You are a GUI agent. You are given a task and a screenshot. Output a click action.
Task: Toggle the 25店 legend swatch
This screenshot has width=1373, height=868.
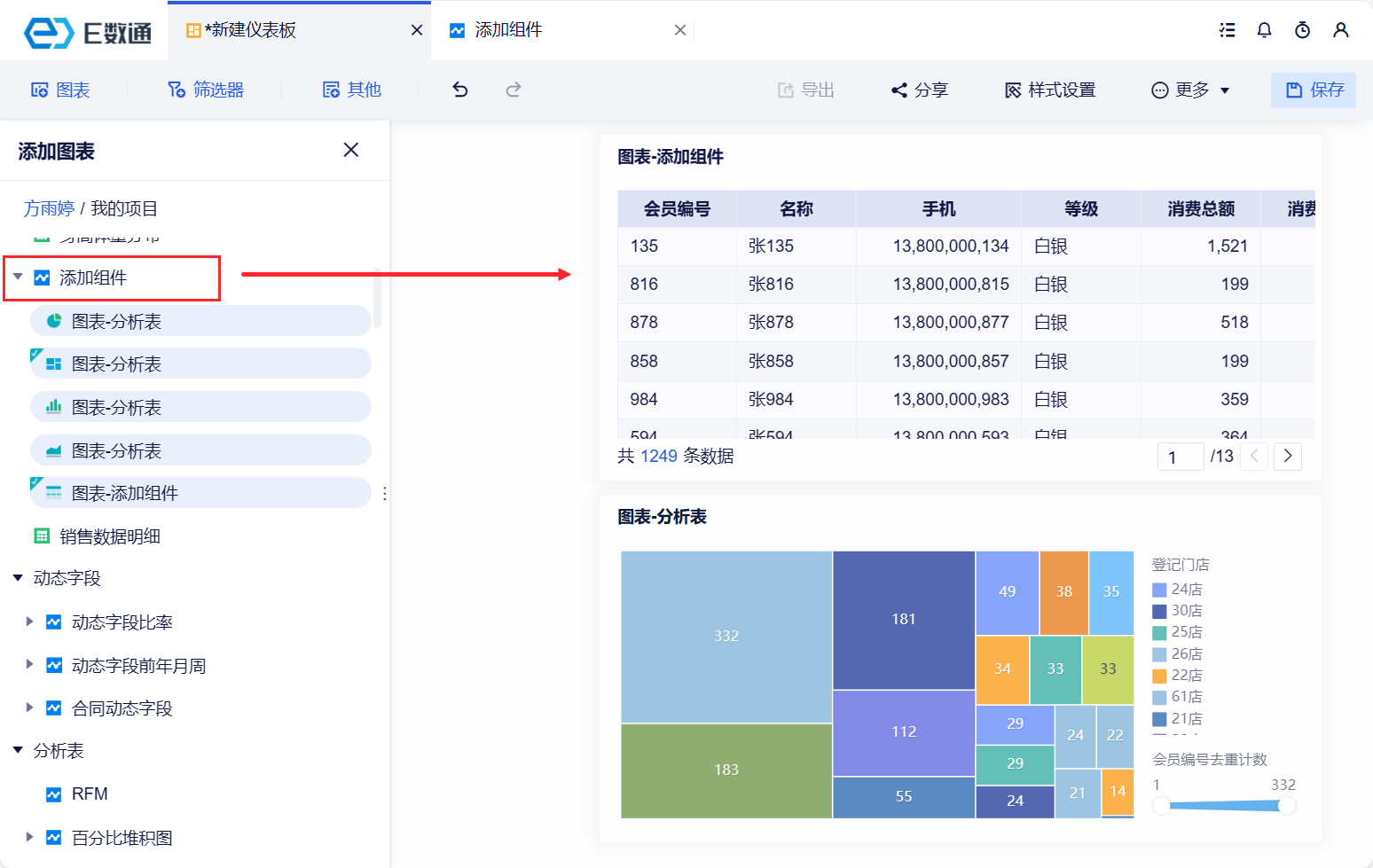[1159, 632]
